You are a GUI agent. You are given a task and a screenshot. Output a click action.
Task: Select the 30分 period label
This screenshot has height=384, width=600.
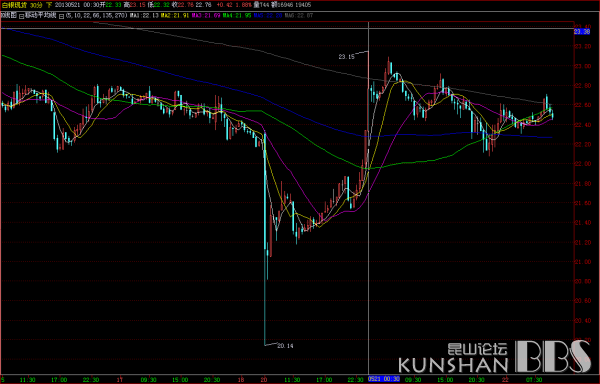(36, 5)
